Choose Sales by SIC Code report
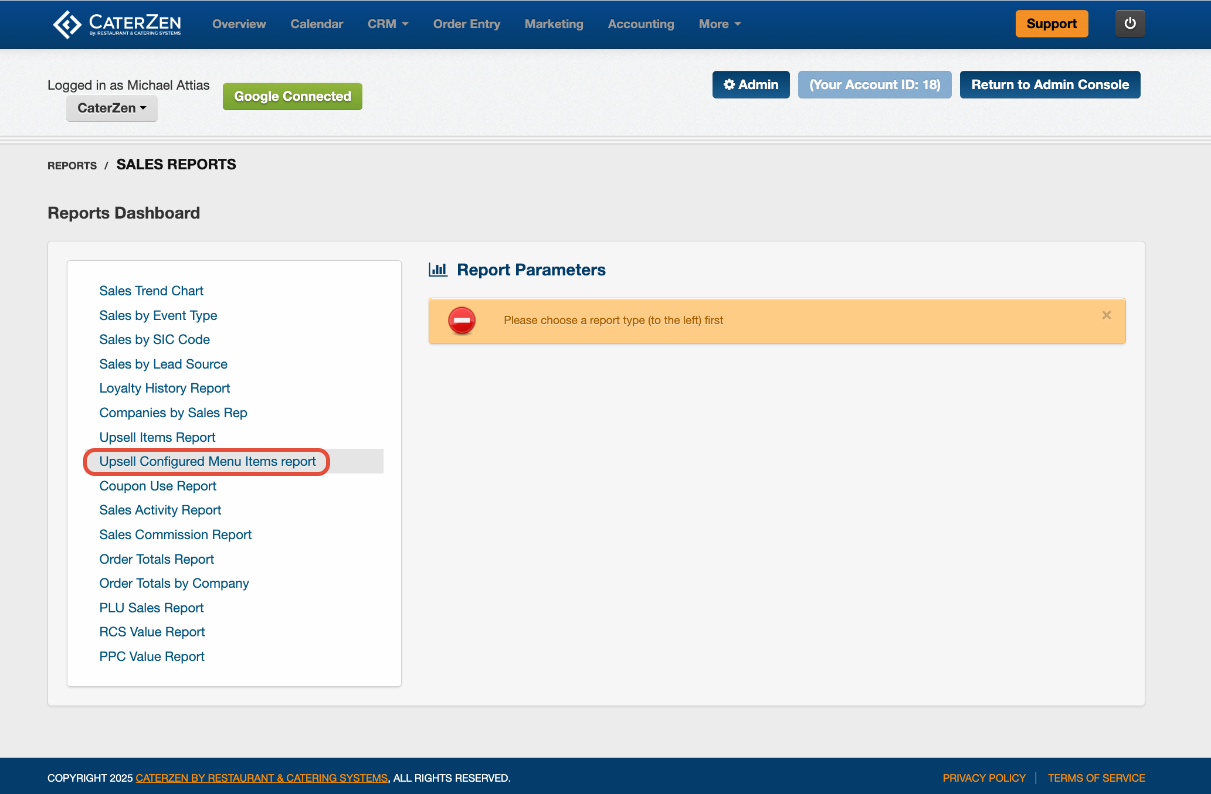Screen dimensions: 1211x794 pyautogui.click(x=154, y=340)
